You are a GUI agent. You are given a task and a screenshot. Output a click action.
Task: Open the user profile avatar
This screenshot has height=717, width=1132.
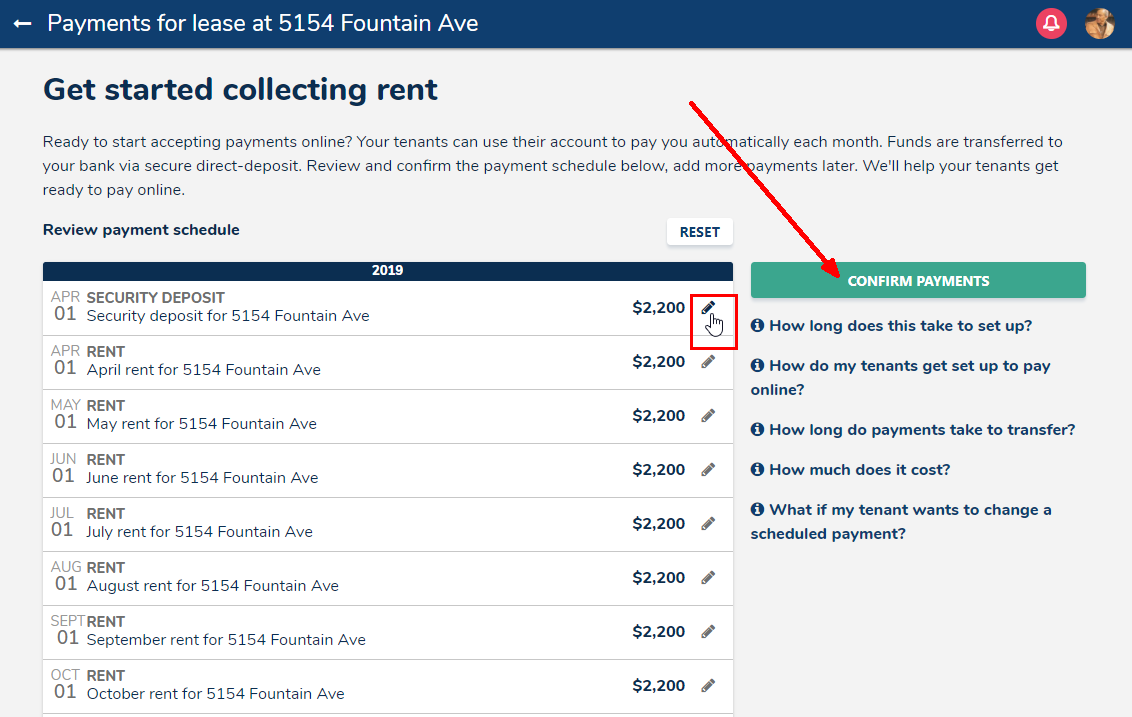[1100, 23]
